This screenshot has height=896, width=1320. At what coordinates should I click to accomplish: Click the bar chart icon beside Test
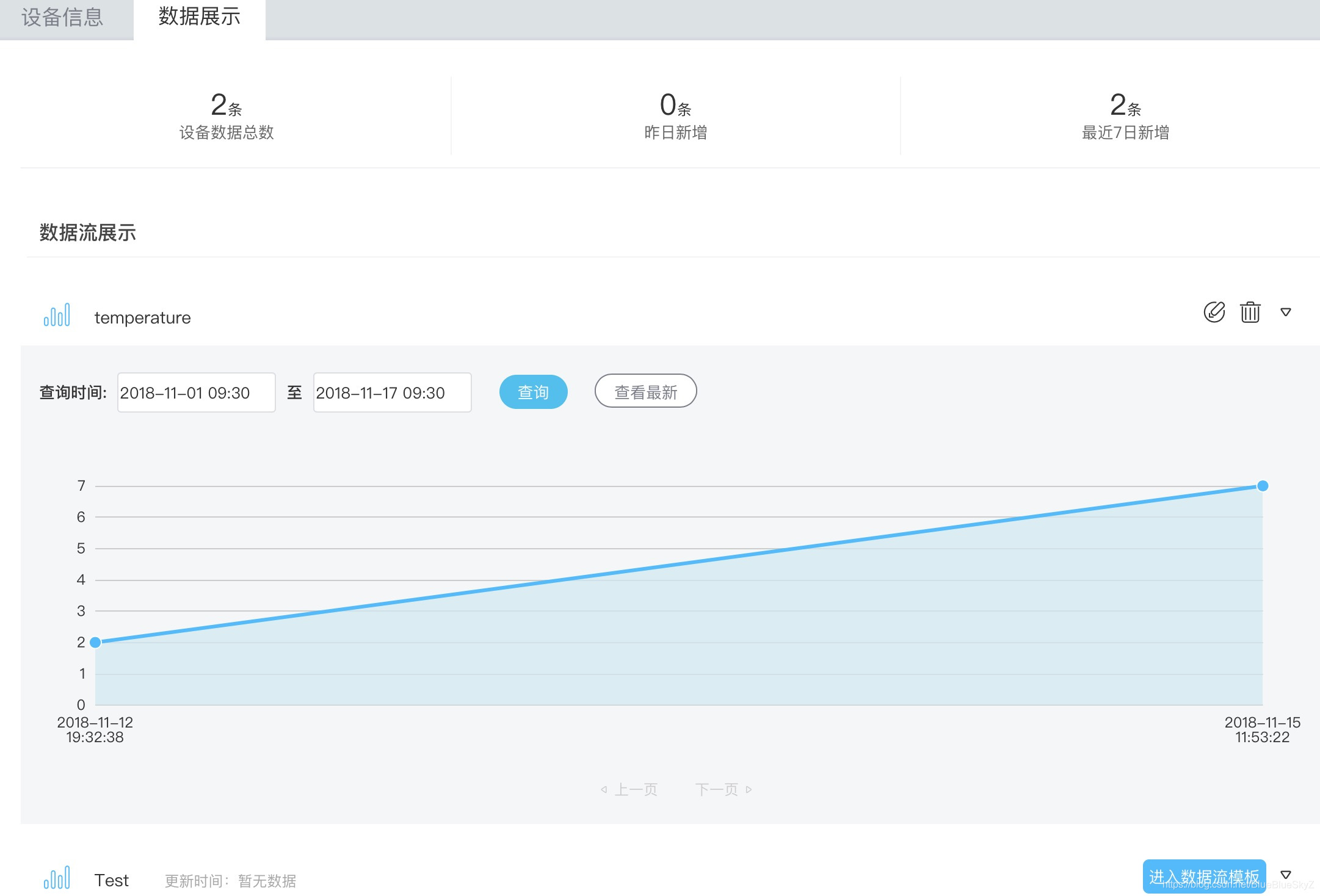click(57, 878)
